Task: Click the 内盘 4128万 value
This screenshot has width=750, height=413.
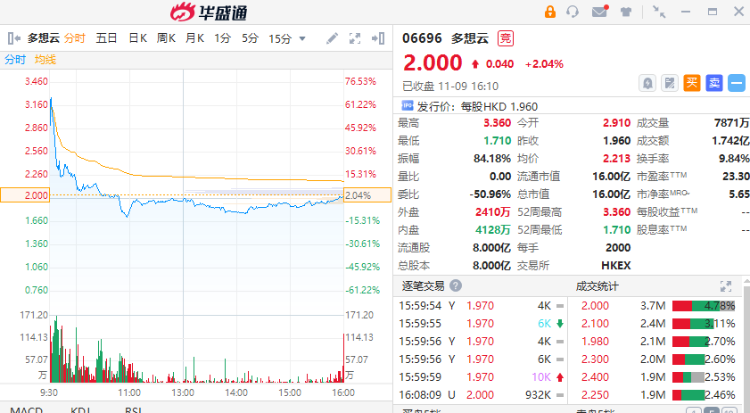Action: coord(493,230)
